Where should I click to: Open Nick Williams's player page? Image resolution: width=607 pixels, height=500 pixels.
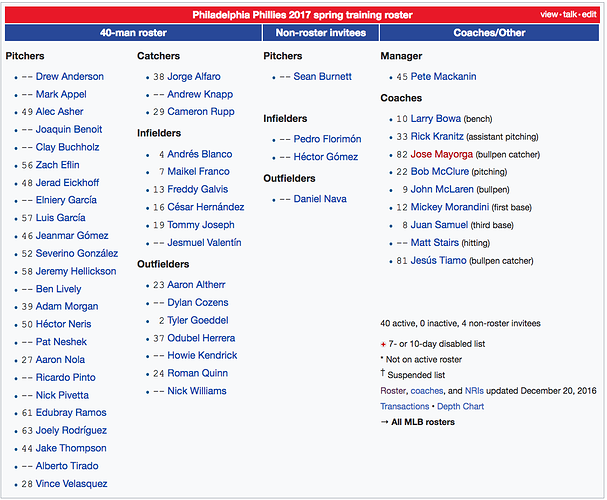[x=197, y=391]
